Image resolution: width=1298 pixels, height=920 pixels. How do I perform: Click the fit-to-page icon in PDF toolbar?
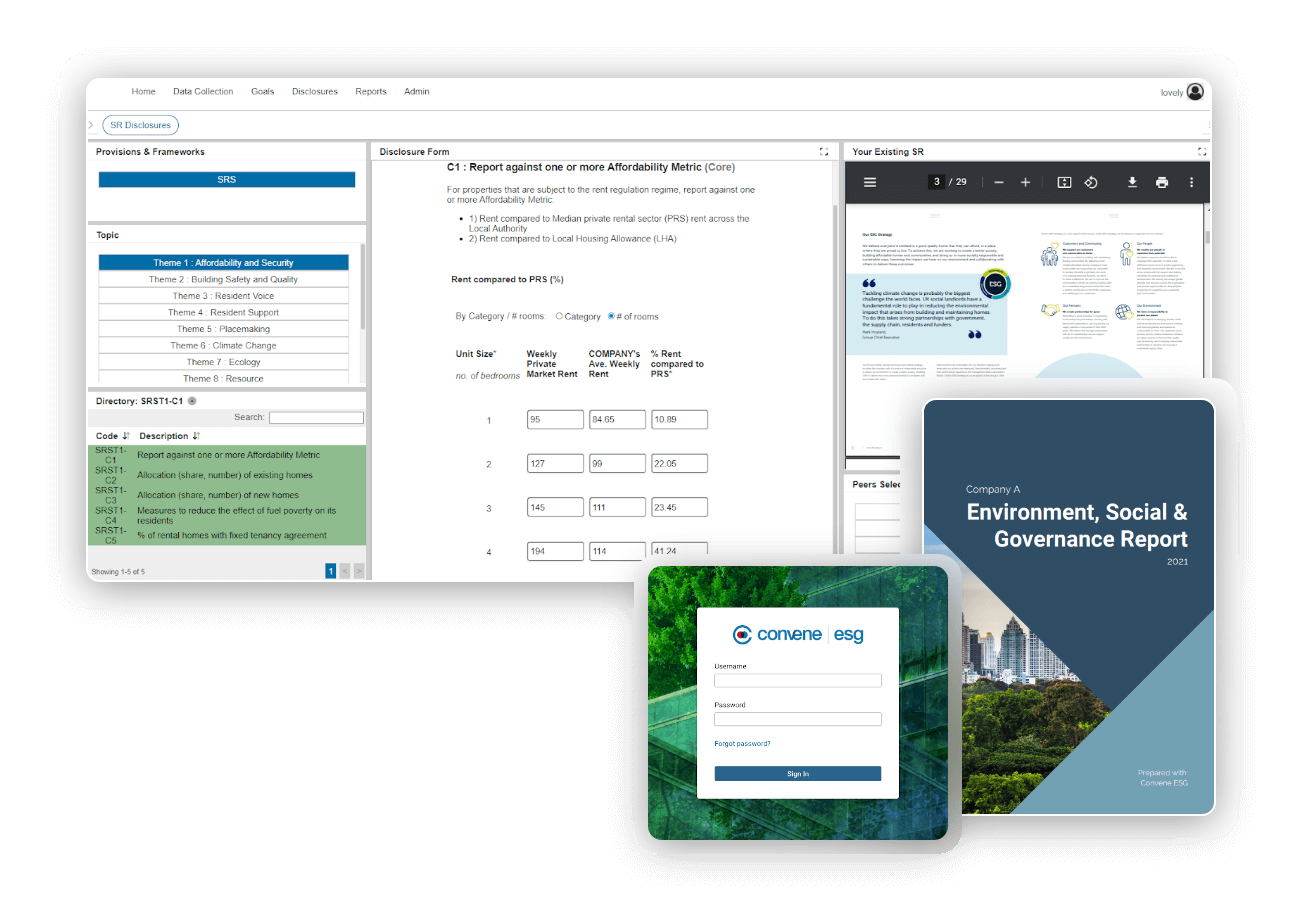click(x=1064, y=182)
